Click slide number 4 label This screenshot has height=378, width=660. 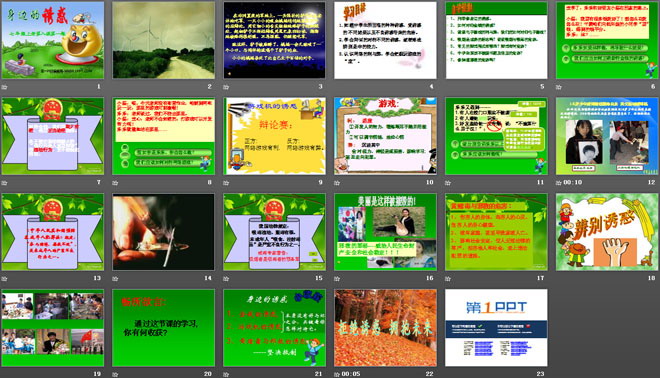click(x=431, y=87)
